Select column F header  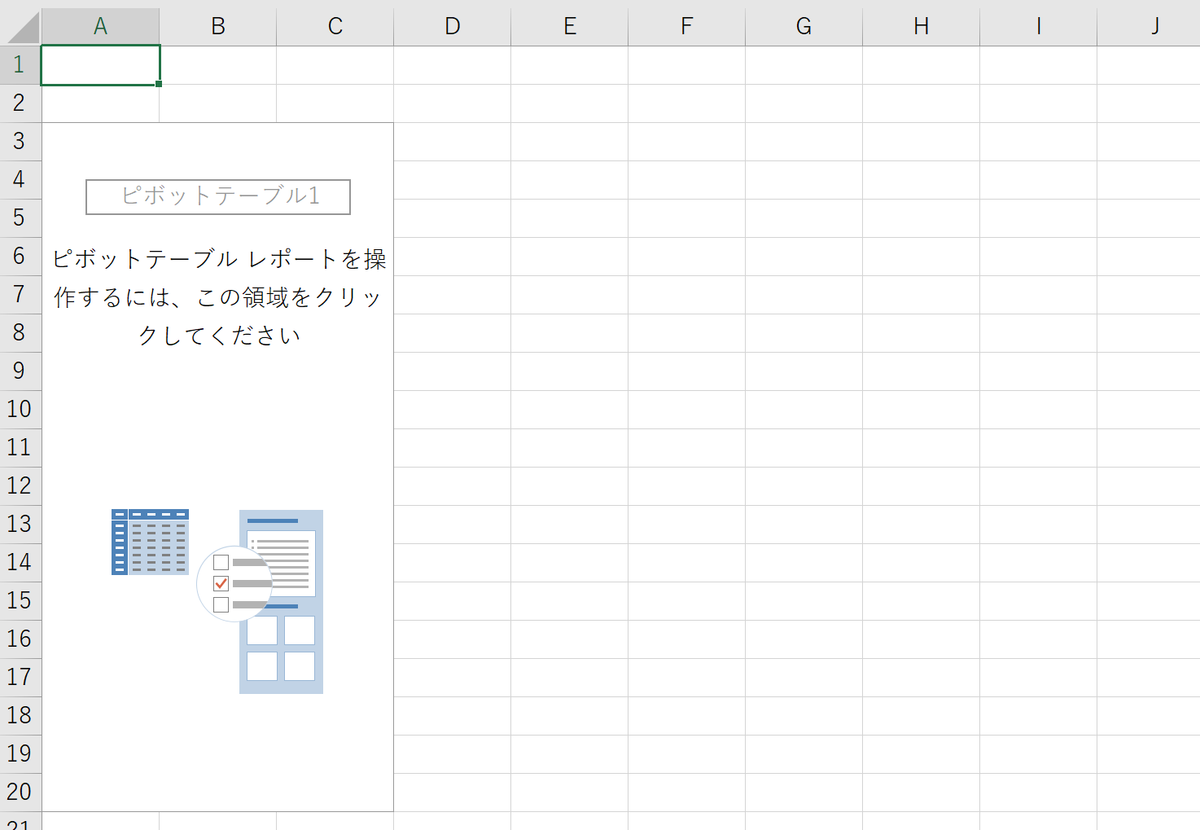click(686, 27)
